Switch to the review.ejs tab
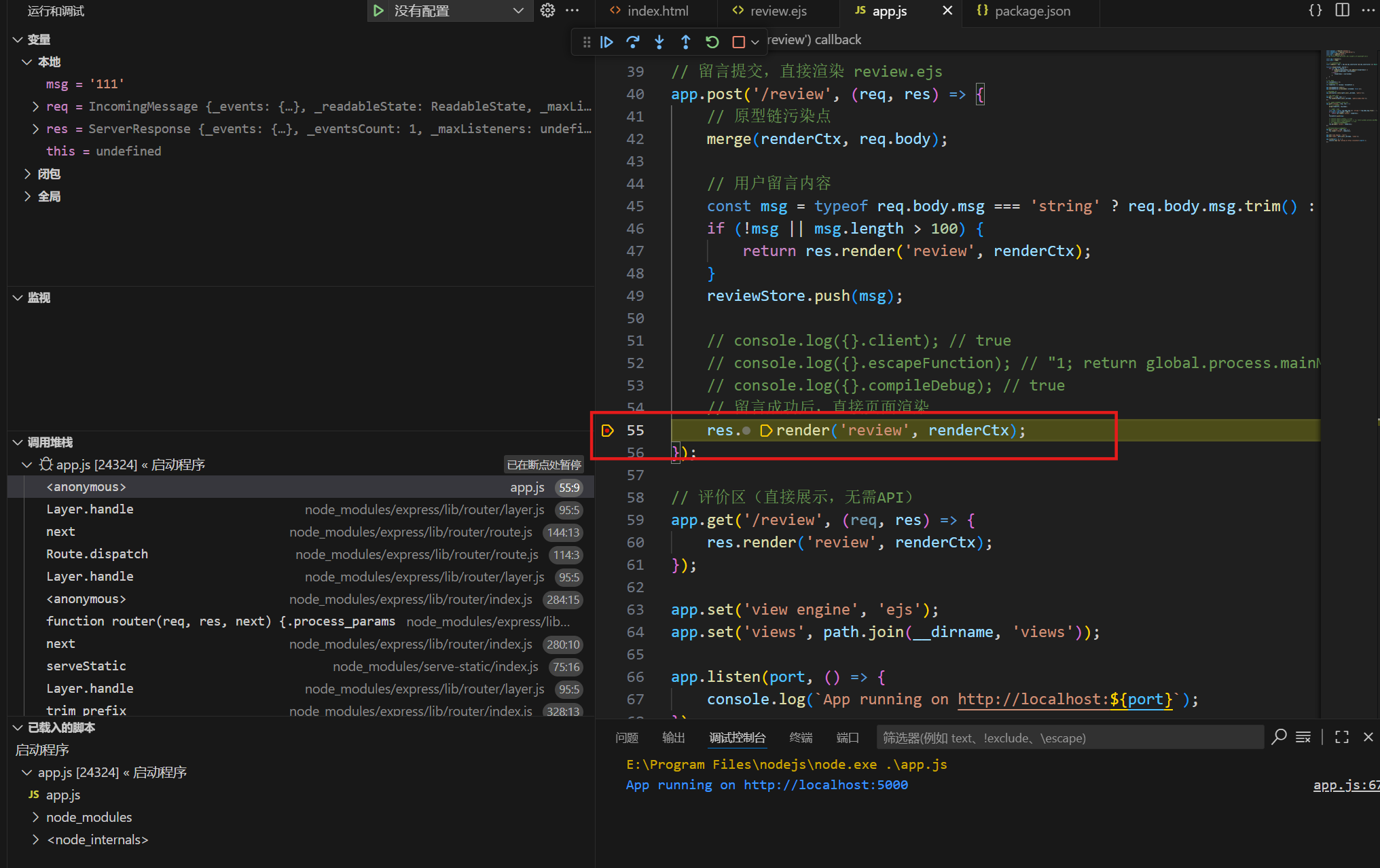This screenshot has height=868, width=1380. (x=777, y=11)
